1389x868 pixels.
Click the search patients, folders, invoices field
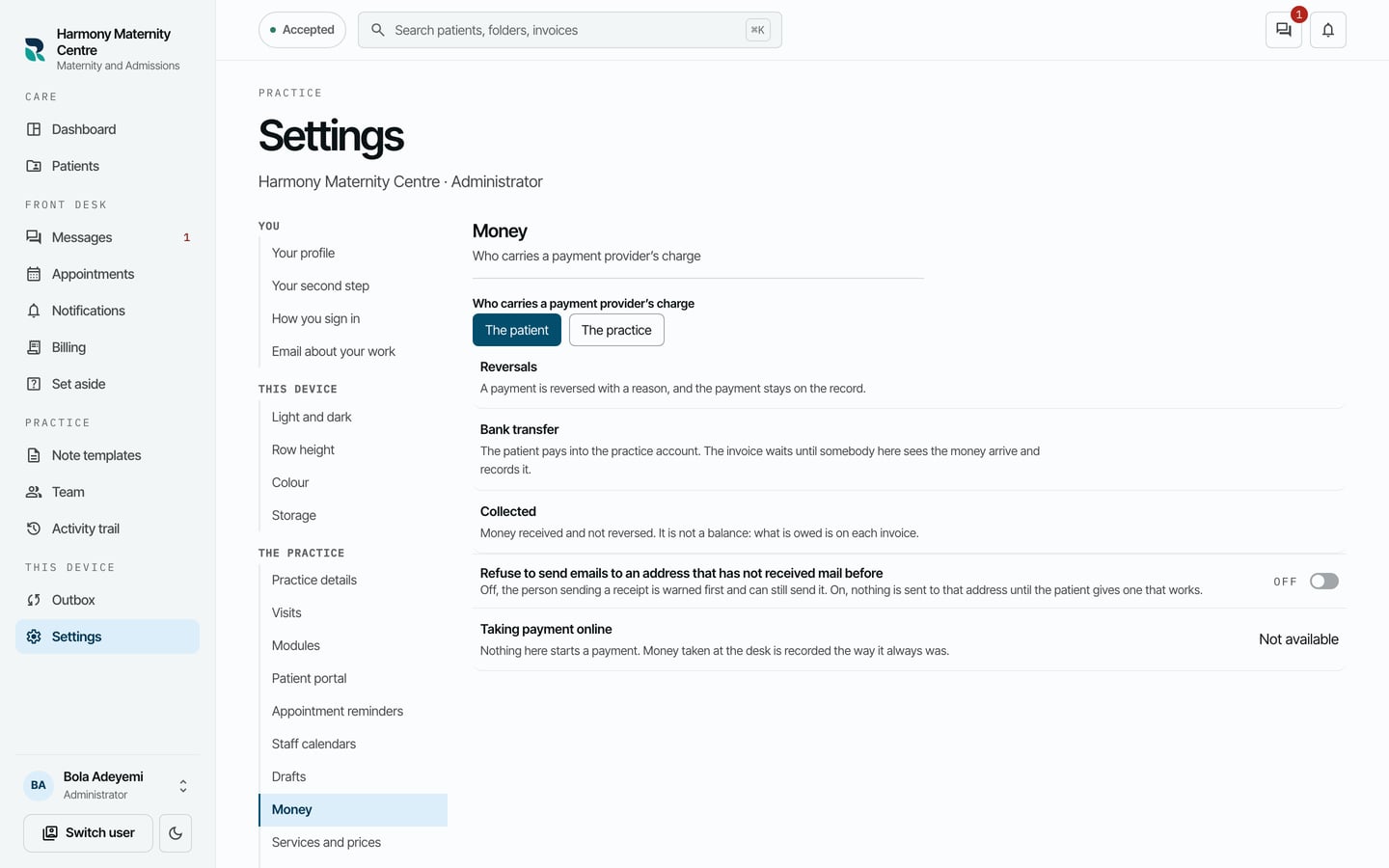pyautogui.click(x=570, y=30)
